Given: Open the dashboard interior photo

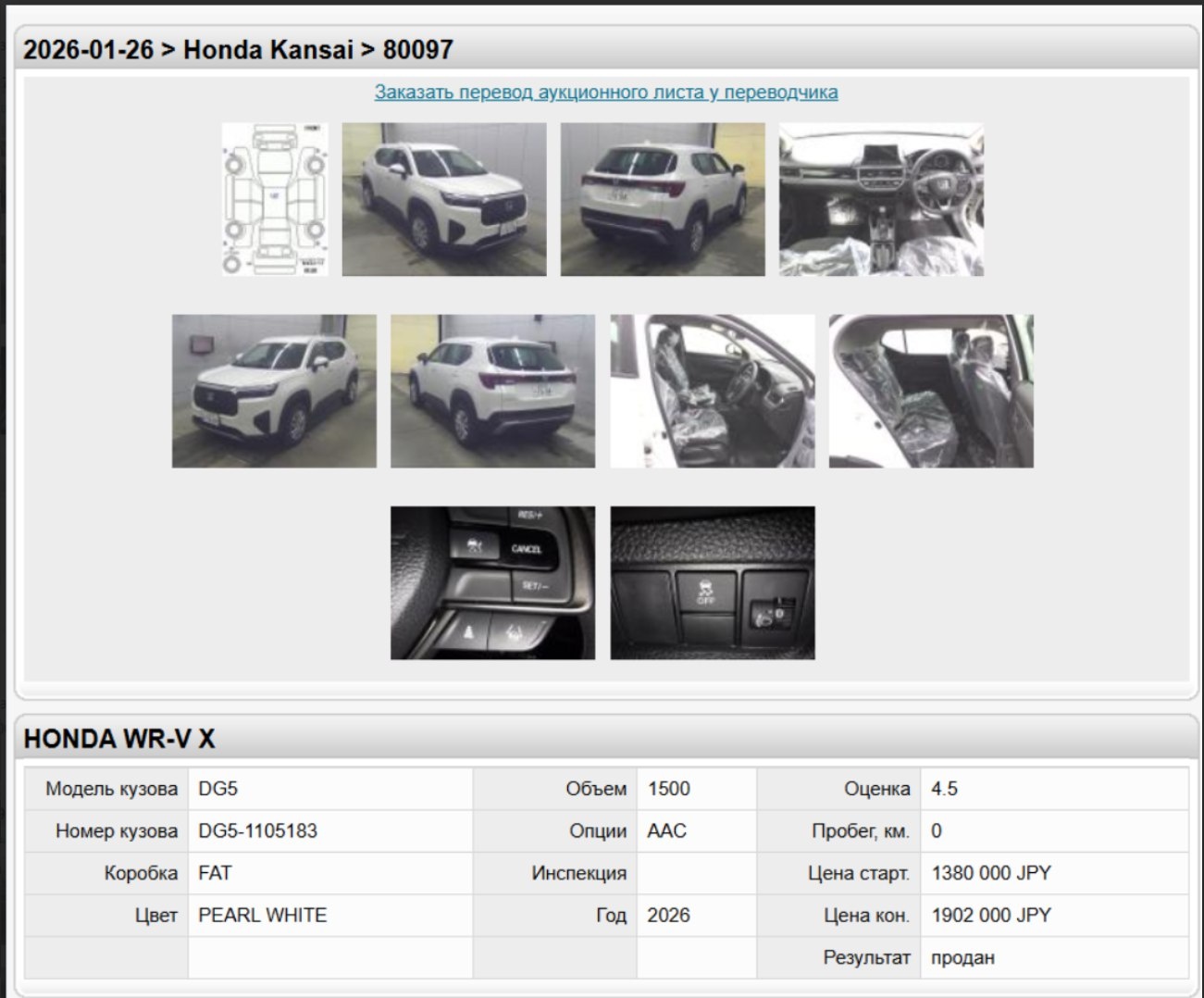Looking at the screenshot, I should (x=881, y=199).
